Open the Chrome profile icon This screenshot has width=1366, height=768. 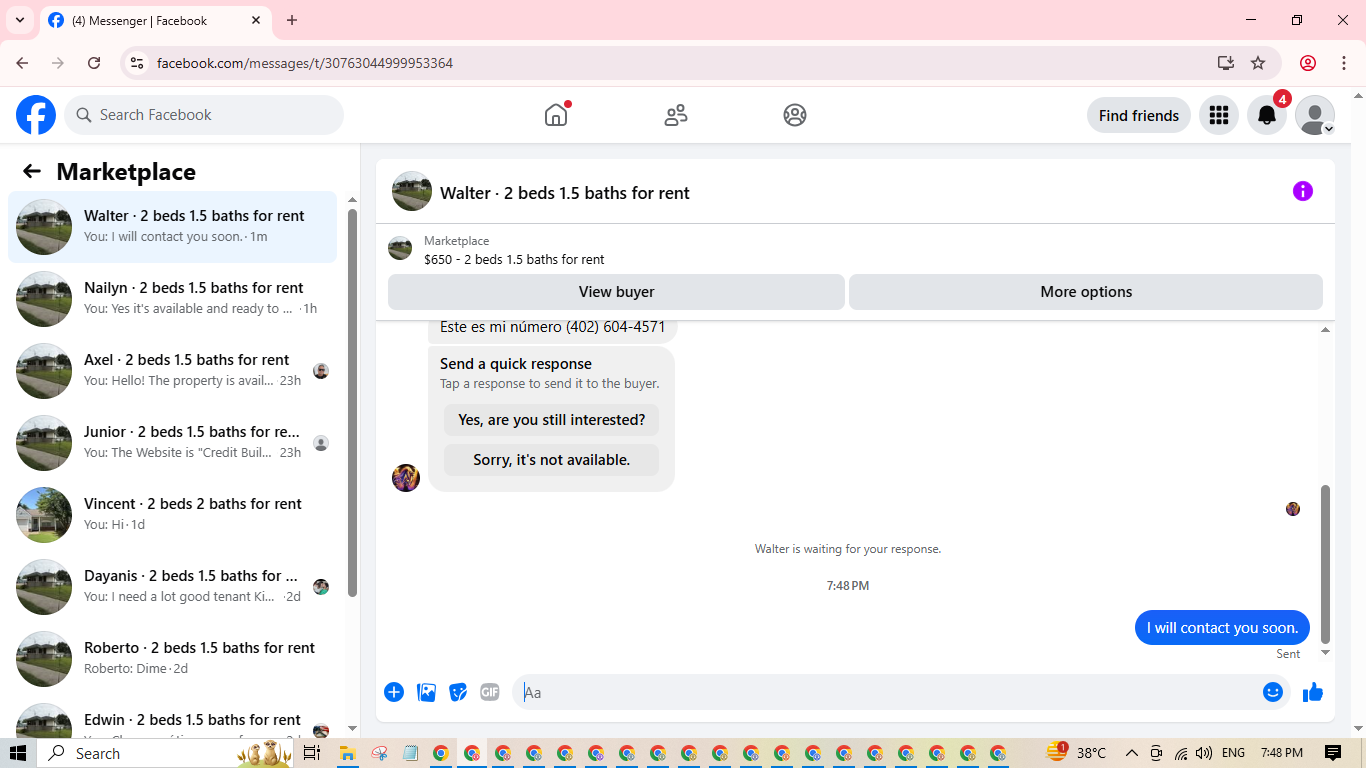(1308, 63)
